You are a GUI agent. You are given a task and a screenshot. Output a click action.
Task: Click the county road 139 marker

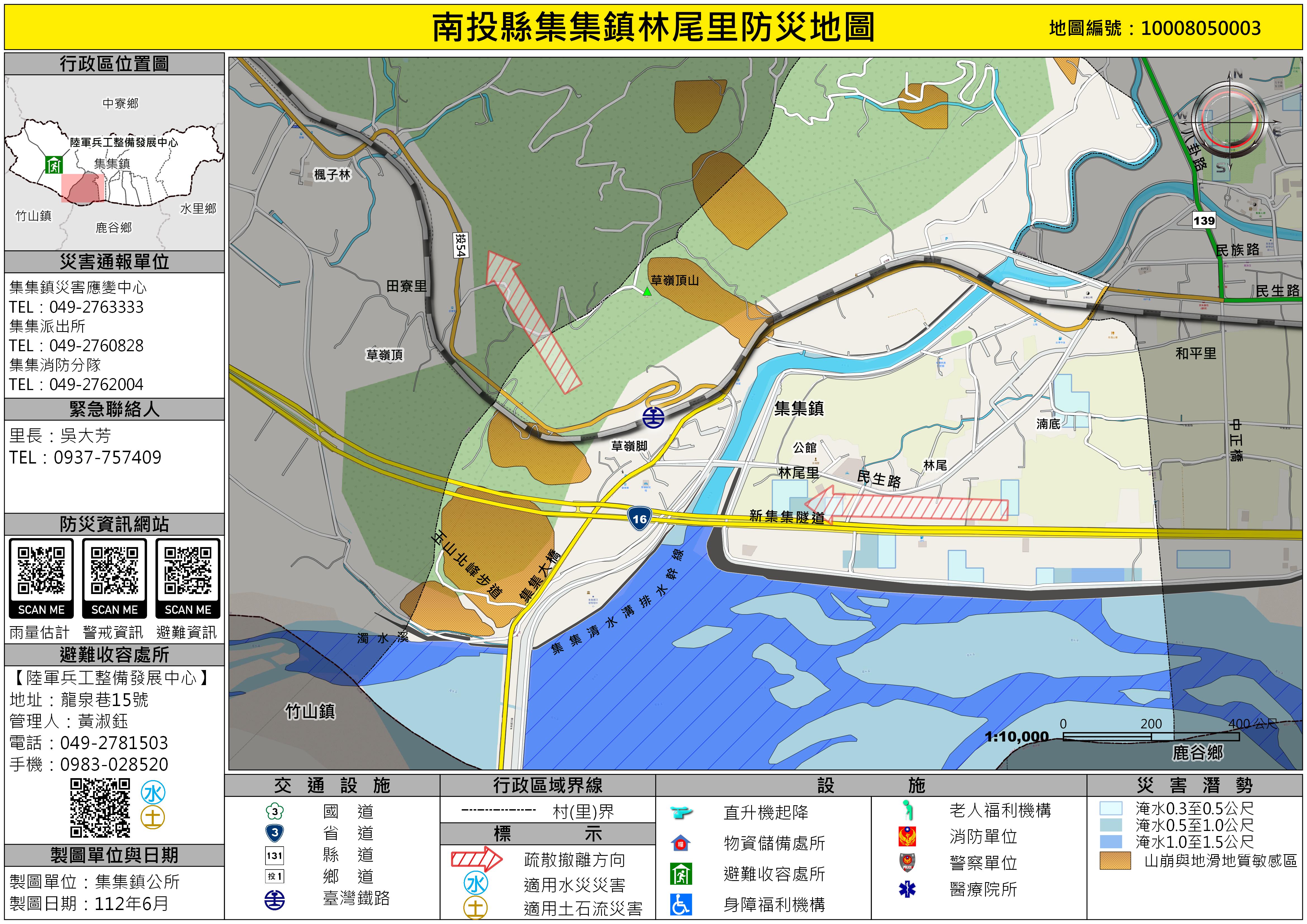pyautogui.click(x=1203, y=220)
